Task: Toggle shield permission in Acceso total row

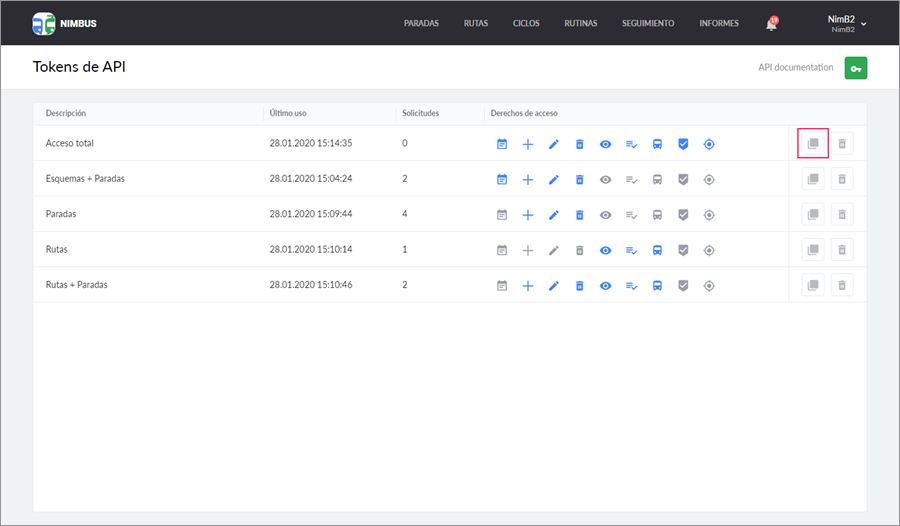Action: [x=683, y=144]
